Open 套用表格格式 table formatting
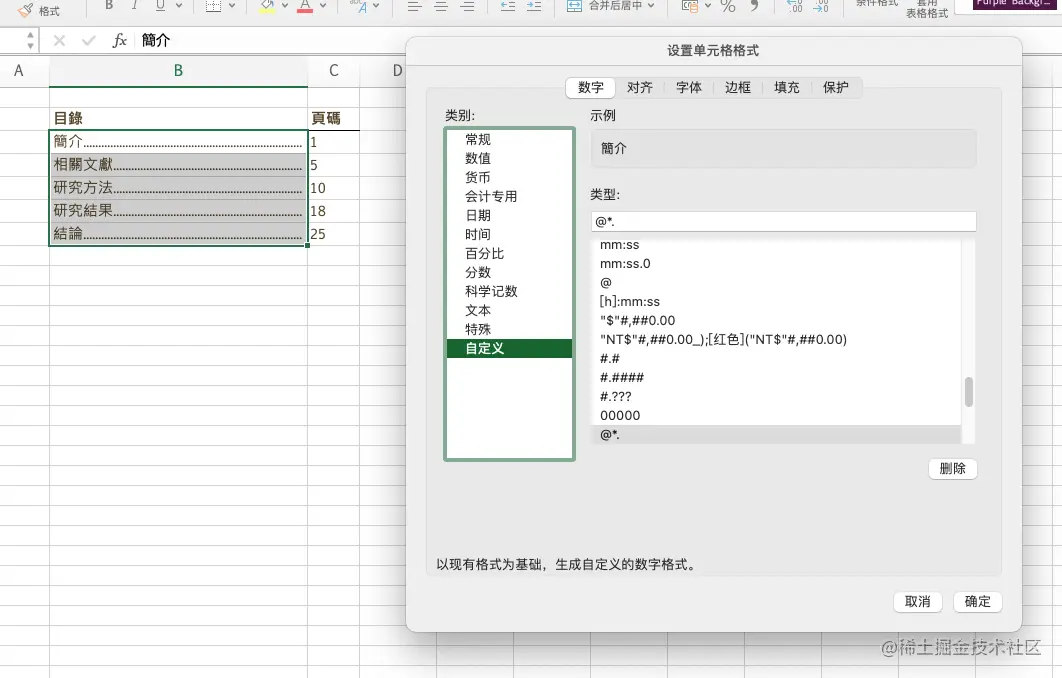This screenshot has height=678, width=1062. (927, 9)
